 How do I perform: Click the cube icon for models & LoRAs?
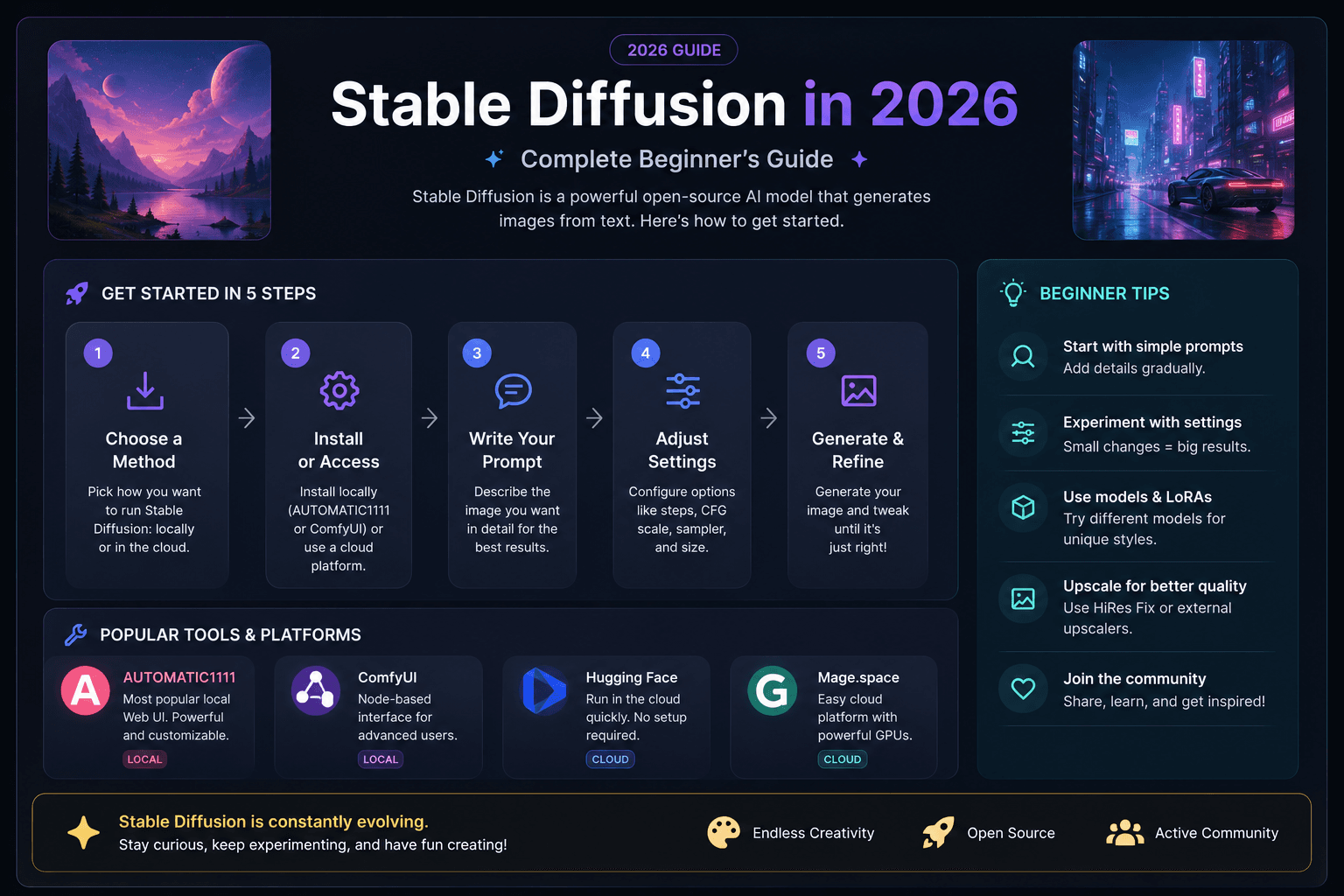click(1023, 507)
